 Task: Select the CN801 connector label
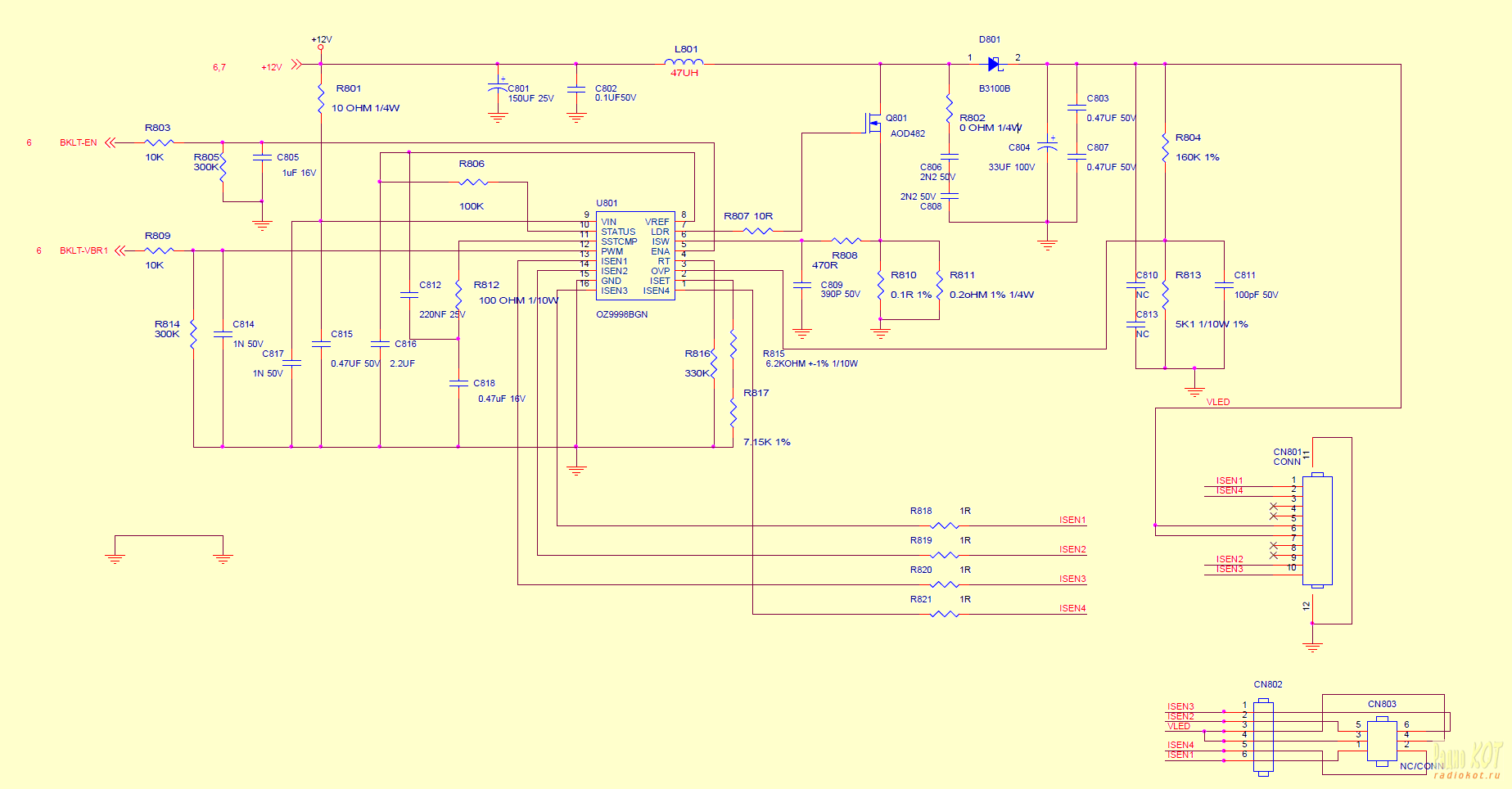[1287, 452]
